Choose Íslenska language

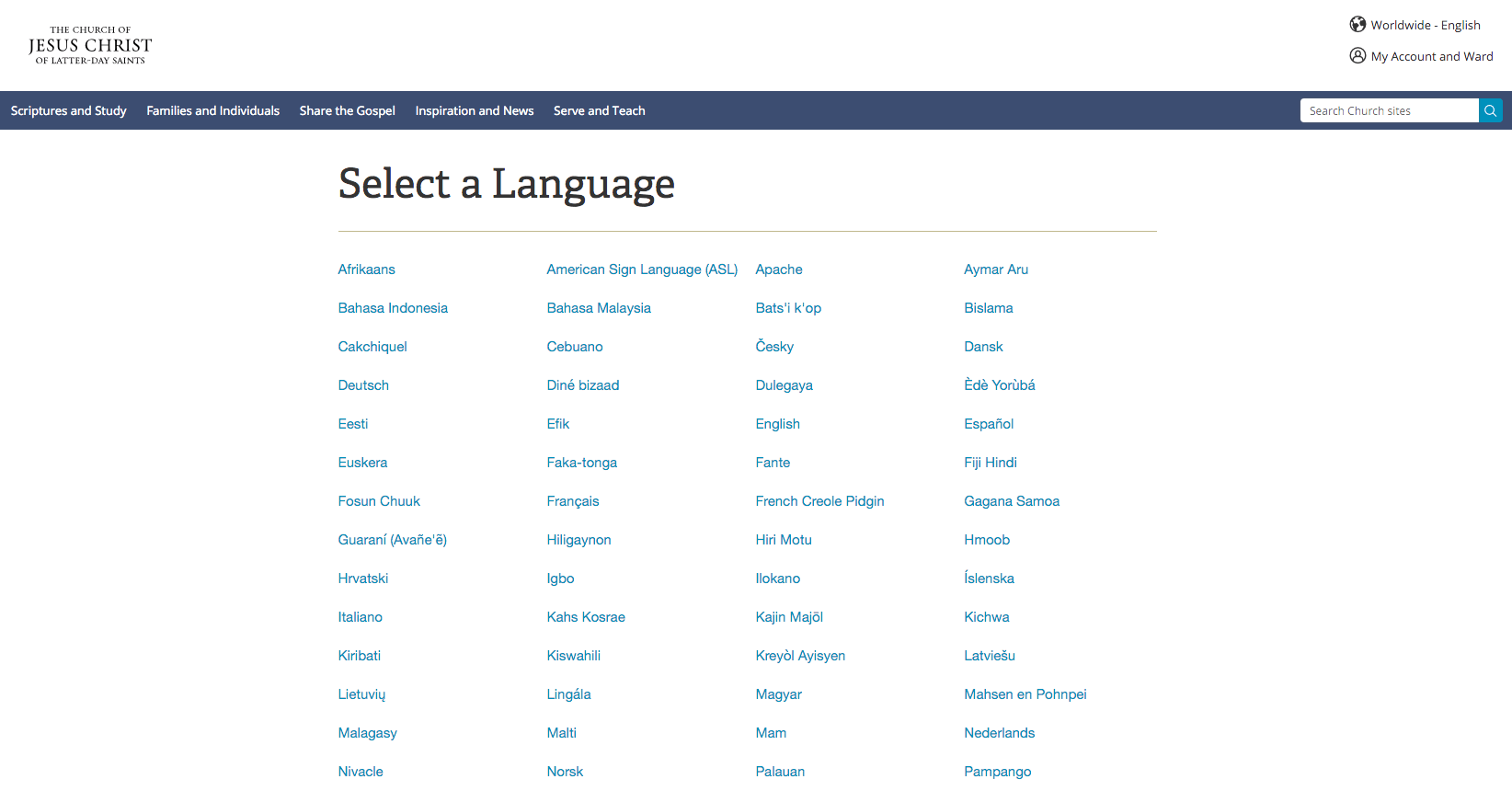click(x=989, y=579)
